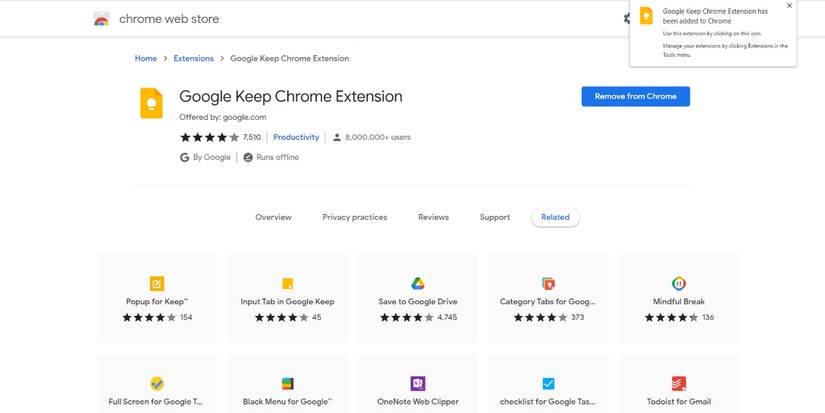The image size is (825, 413).
Task: Open the Save to Google Drive icon
Action: (418, 283)
